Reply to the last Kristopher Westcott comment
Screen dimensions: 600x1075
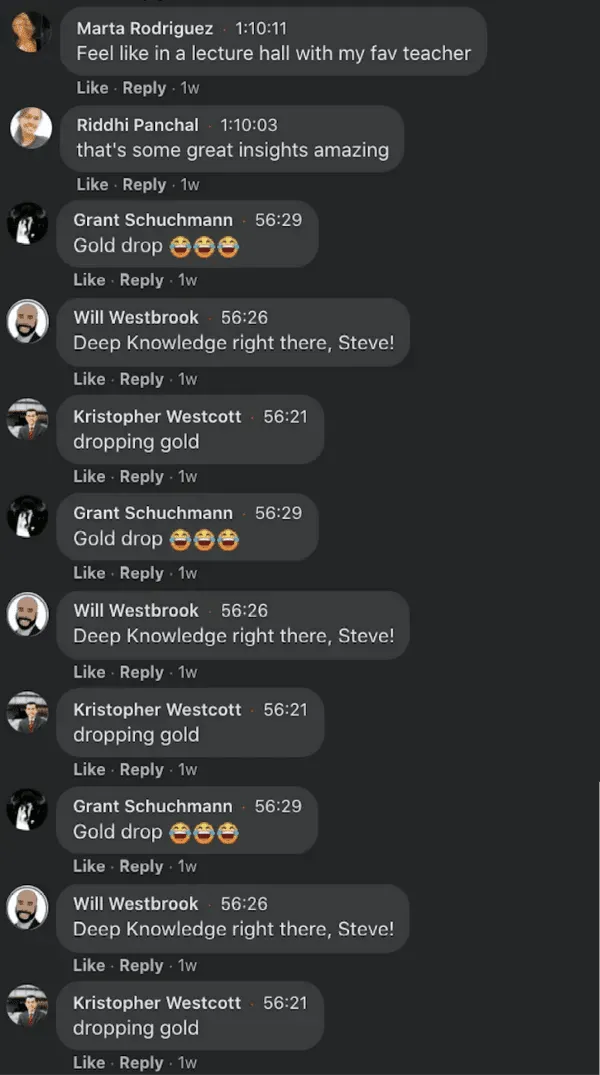coord(141,1063)
